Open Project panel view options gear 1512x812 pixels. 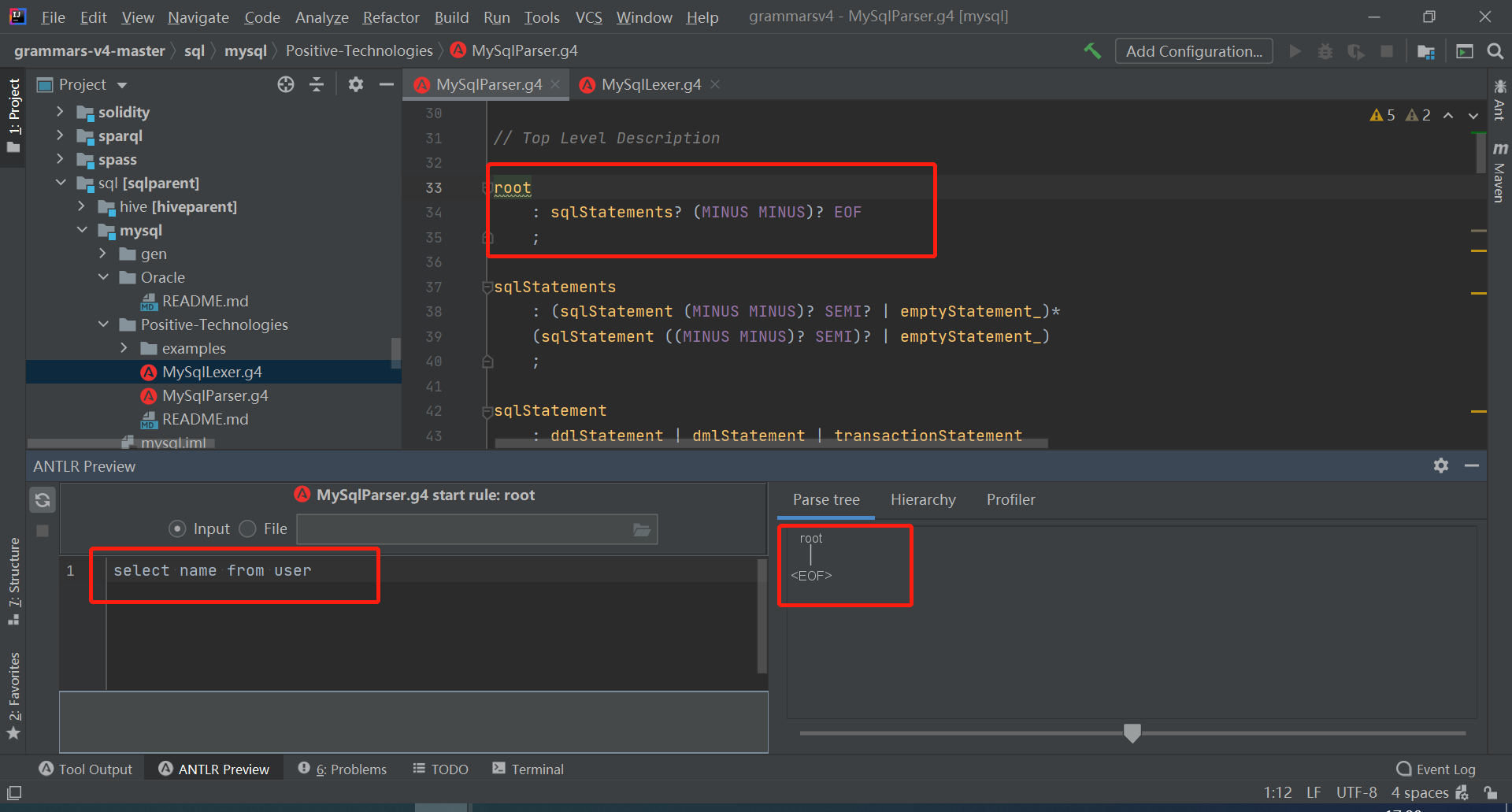[356, 84]
